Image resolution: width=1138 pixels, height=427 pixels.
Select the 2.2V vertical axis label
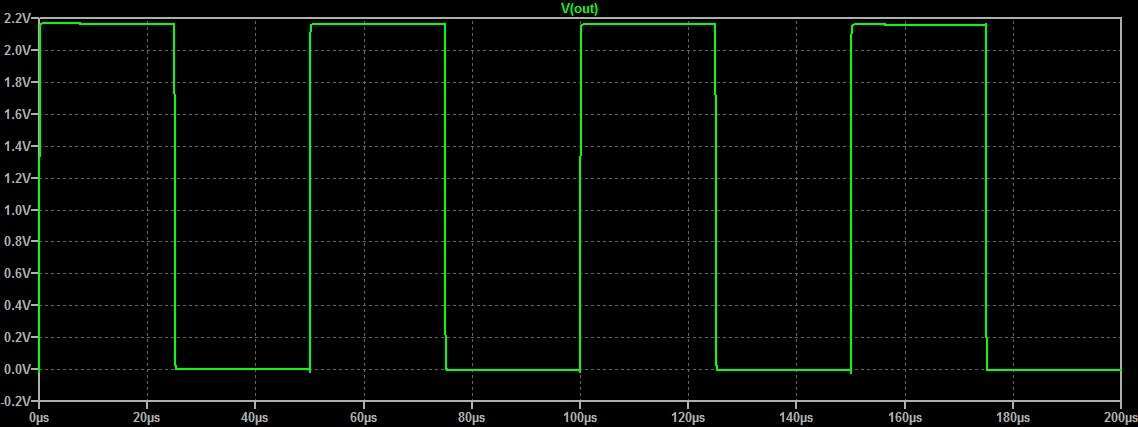click(x=17, y=18)
